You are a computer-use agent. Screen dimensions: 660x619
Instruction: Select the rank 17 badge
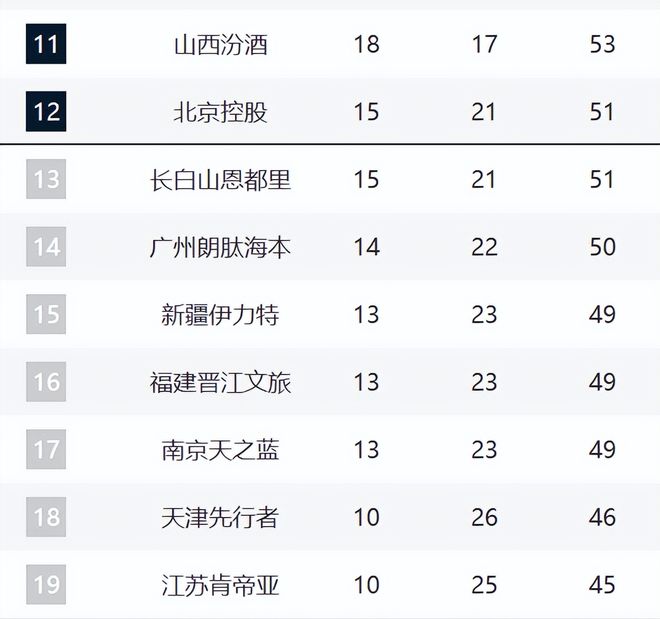[46, 449]
